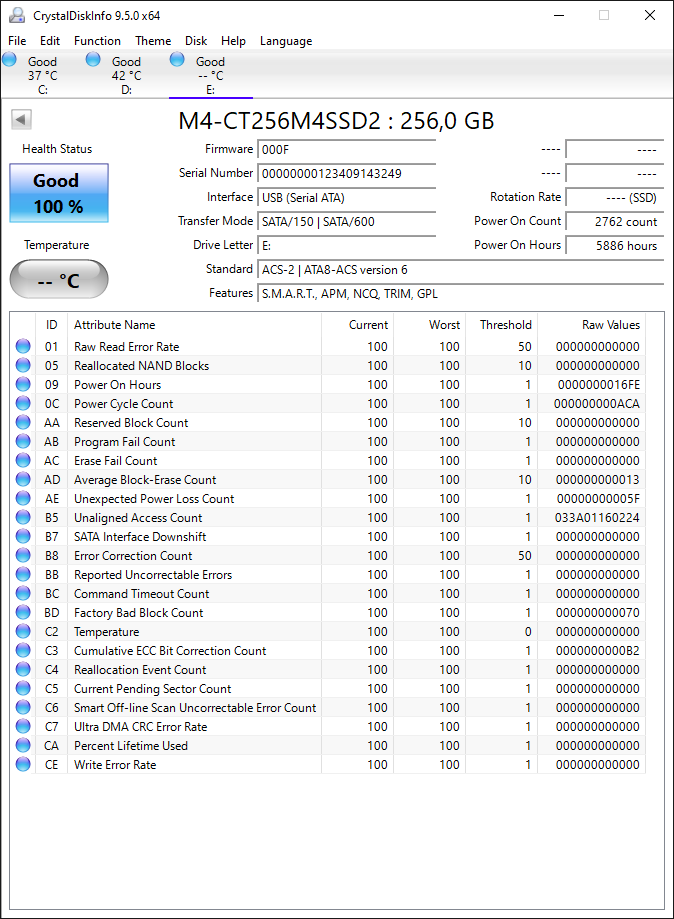
Task: Click raw value 033A01160224
Action: point(597,518)
